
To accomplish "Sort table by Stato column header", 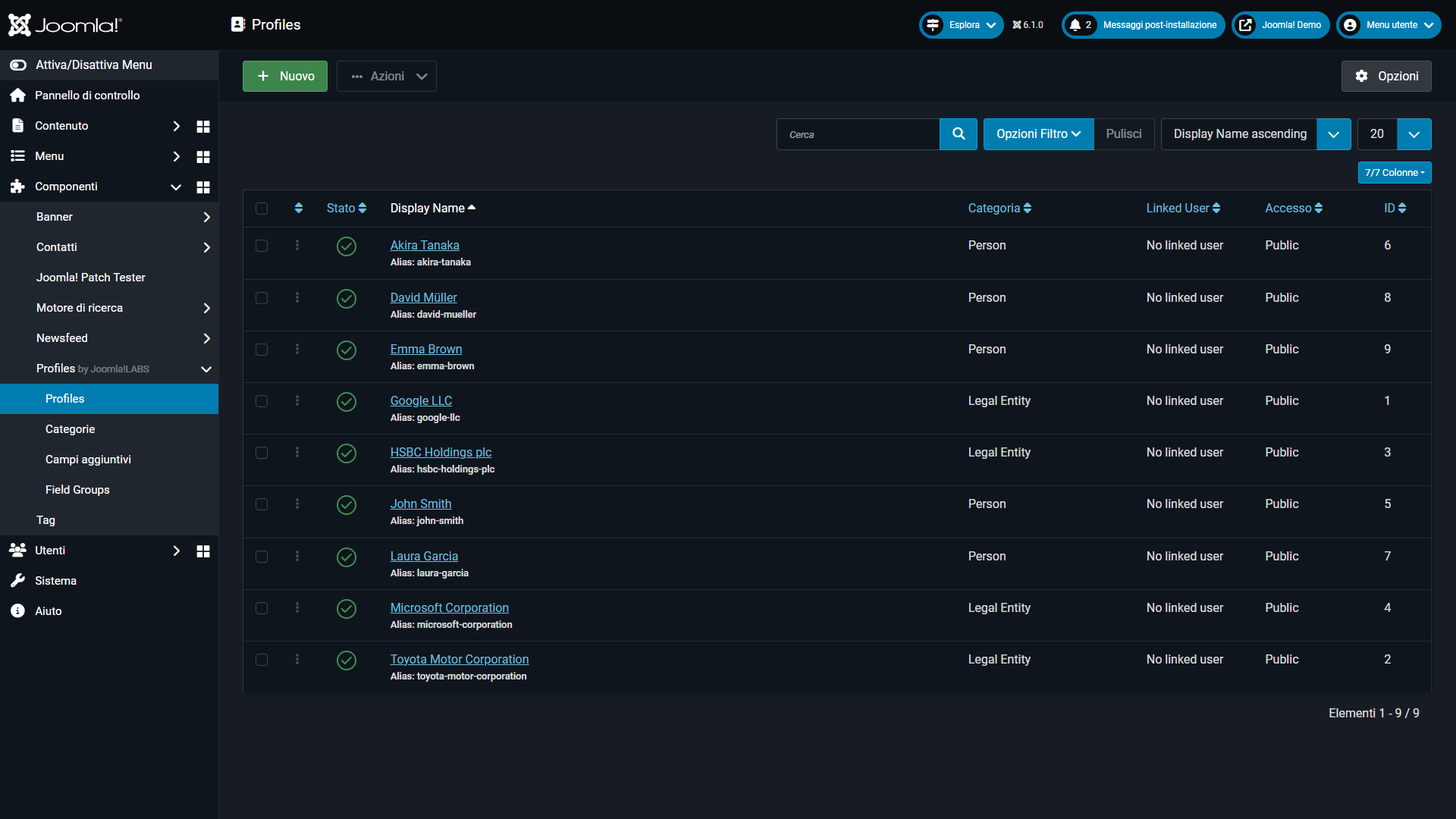I will click(347, 208).
